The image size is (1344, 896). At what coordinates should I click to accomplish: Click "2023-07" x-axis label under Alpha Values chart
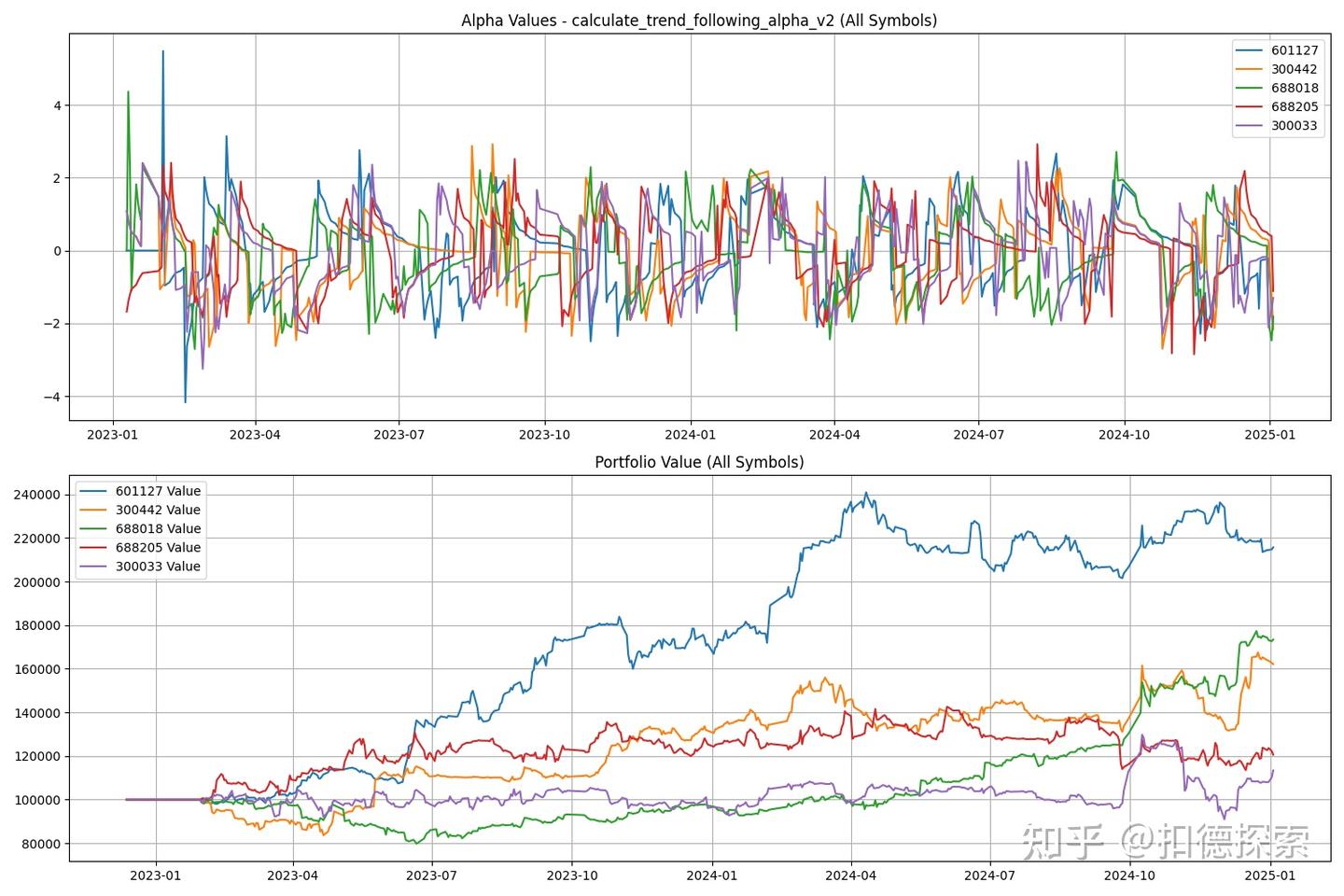(399, 434)
